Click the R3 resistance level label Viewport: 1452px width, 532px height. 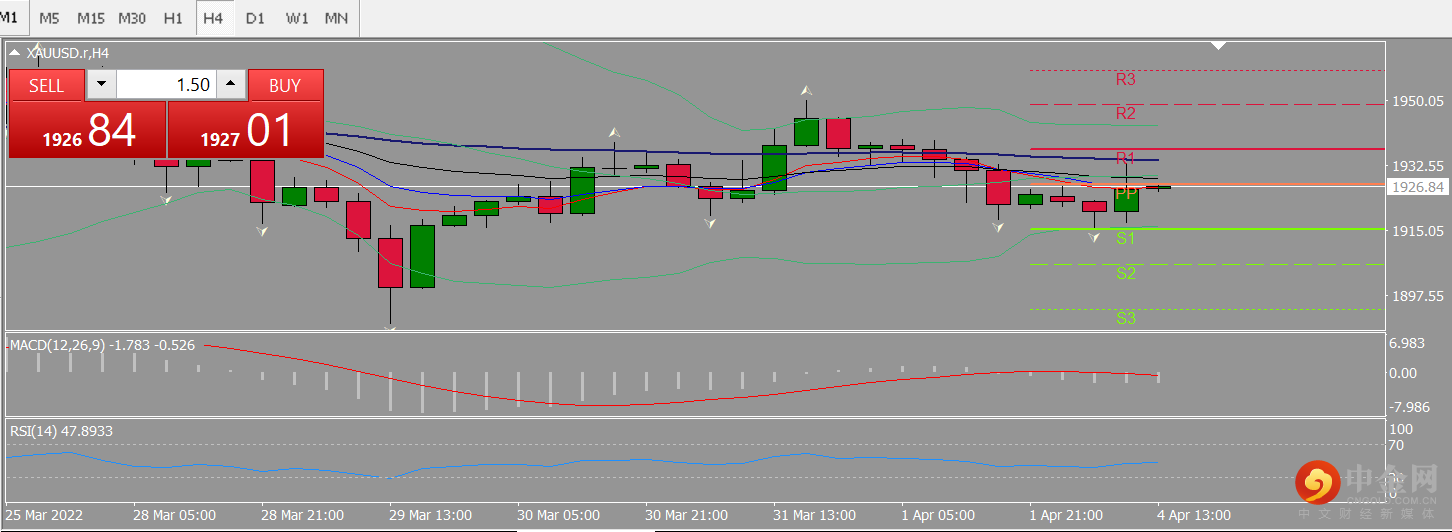click(x=1126, y=79)
